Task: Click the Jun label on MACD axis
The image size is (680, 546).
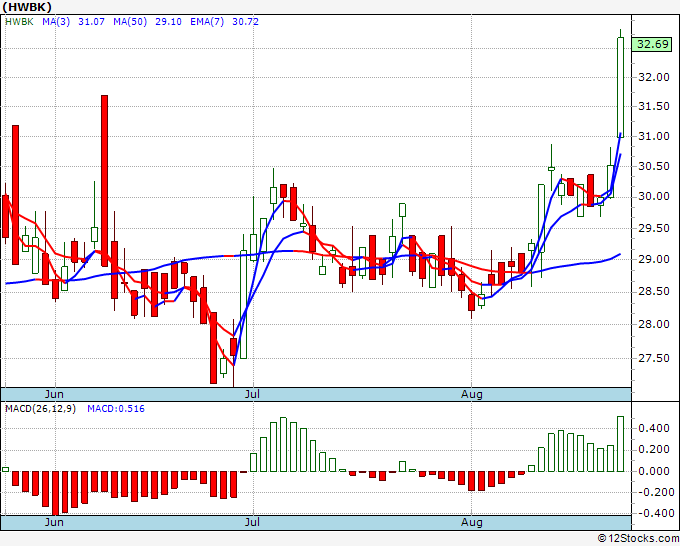Action: (54, 522)
